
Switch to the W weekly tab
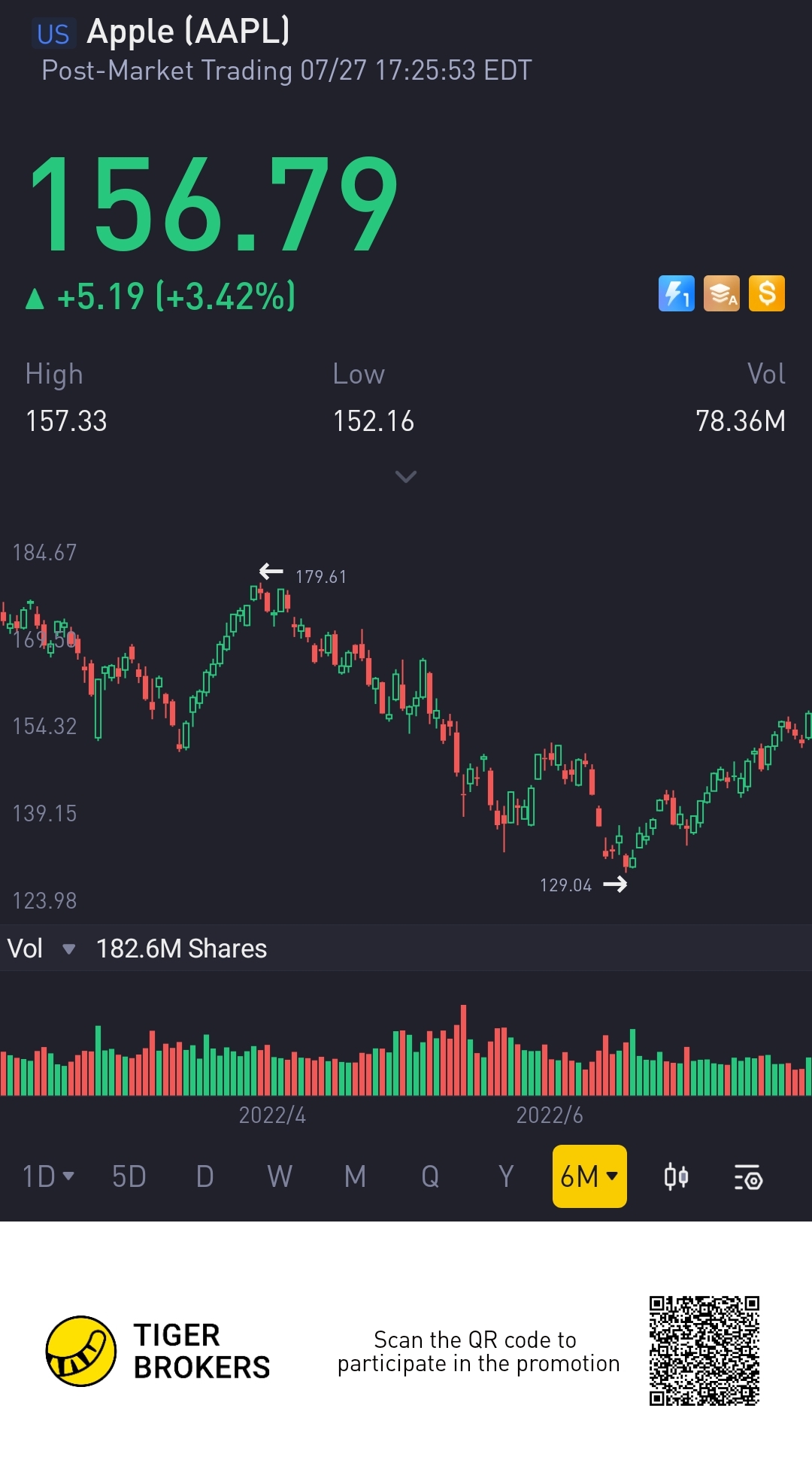pyautogui.click(x=280, y=1176)
